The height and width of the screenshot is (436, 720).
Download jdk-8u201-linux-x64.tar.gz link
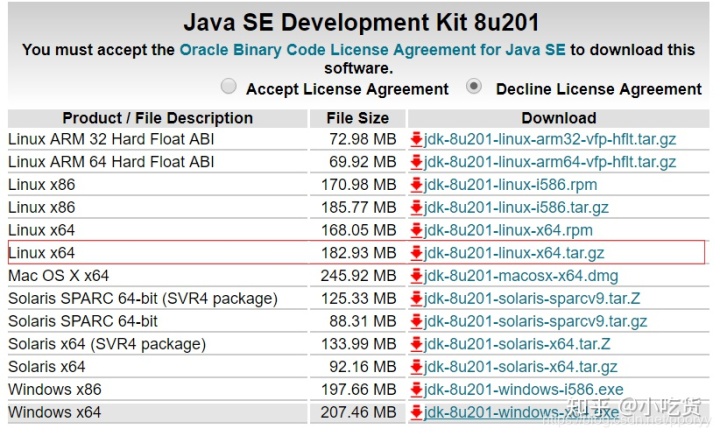(x=514, y=253)
